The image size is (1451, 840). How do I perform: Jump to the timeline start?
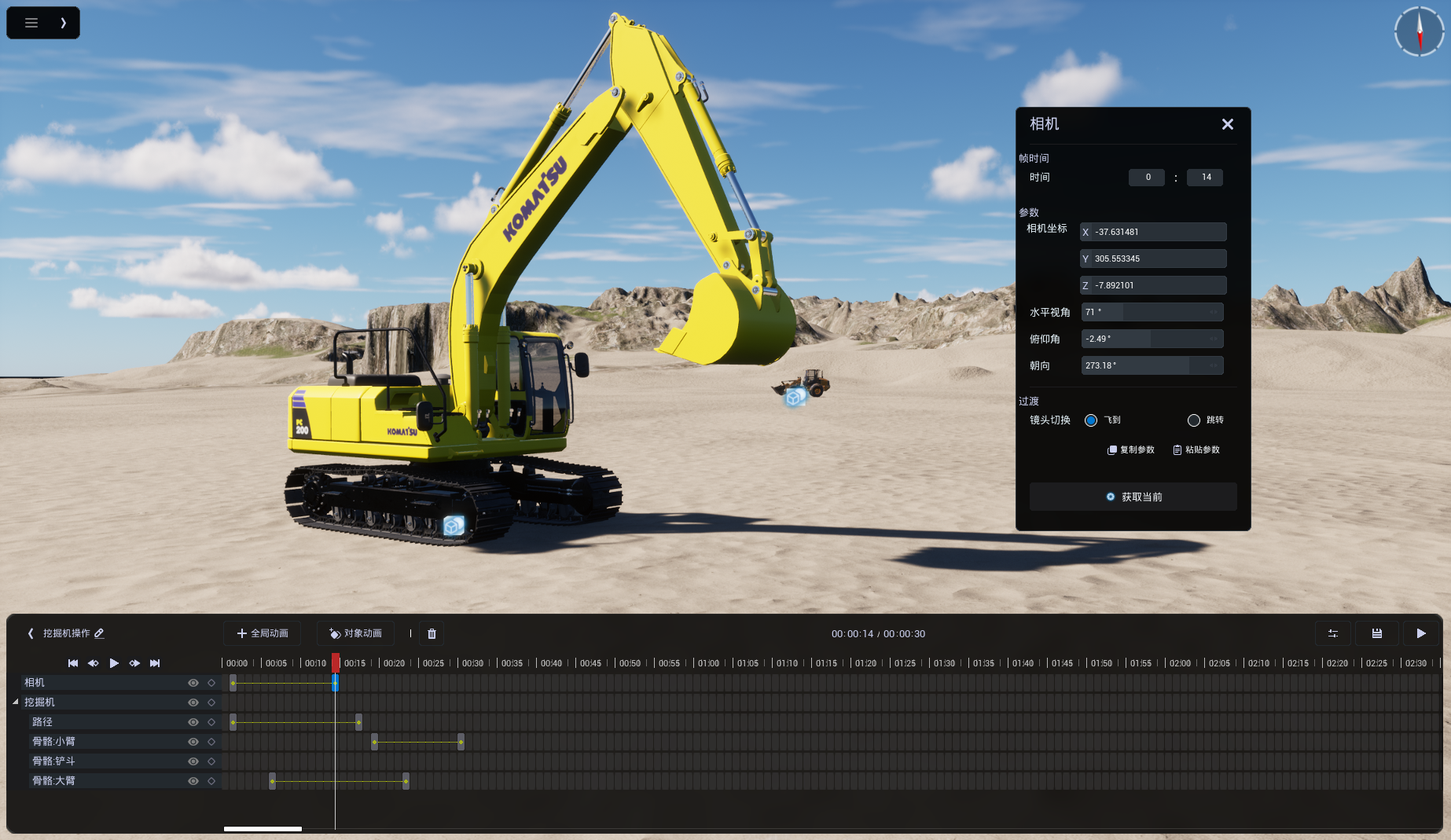73,663
